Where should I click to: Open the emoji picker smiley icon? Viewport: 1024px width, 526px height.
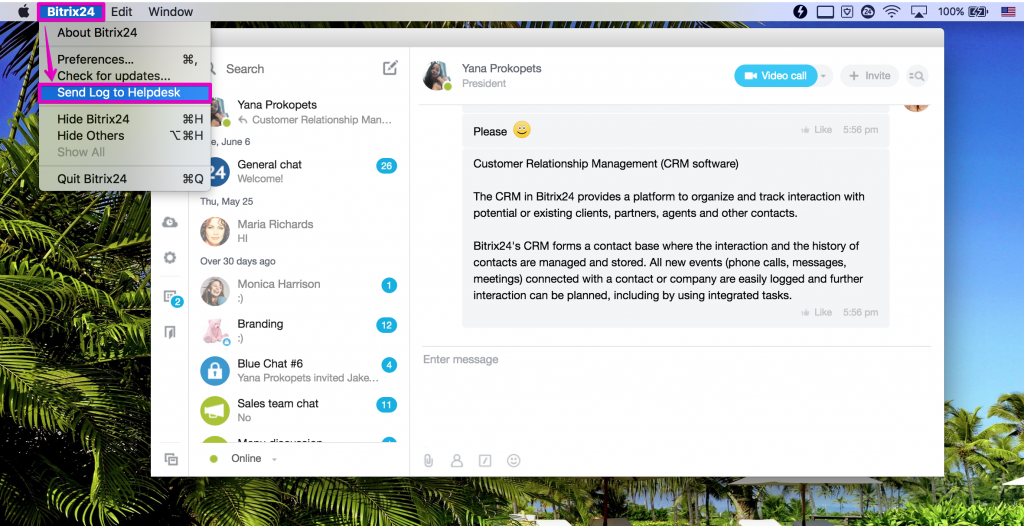click(x=514, y=460)
